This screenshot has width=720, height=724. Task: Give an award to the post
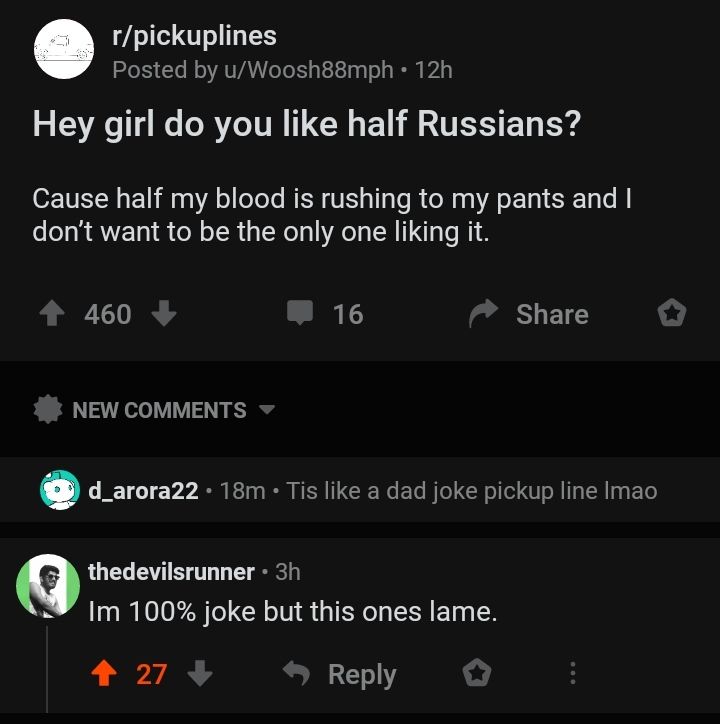pyautogui.click(x=671, y=314)
